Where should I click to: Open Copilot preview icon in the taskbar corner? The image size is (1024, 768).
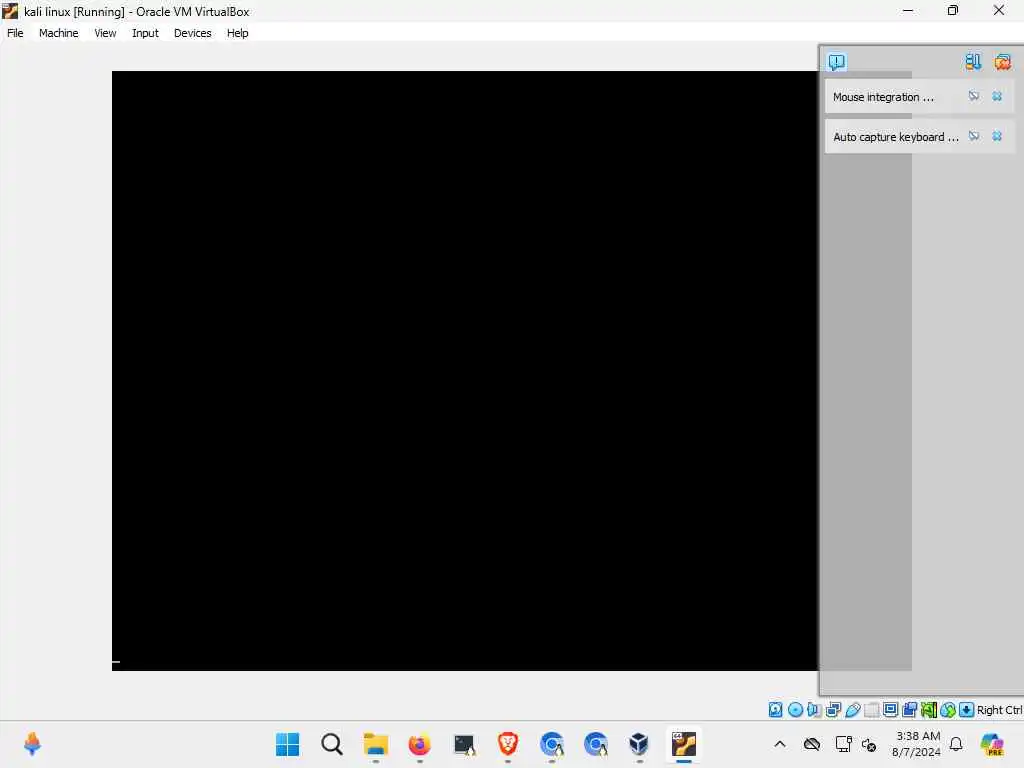(x=991, y=744)
